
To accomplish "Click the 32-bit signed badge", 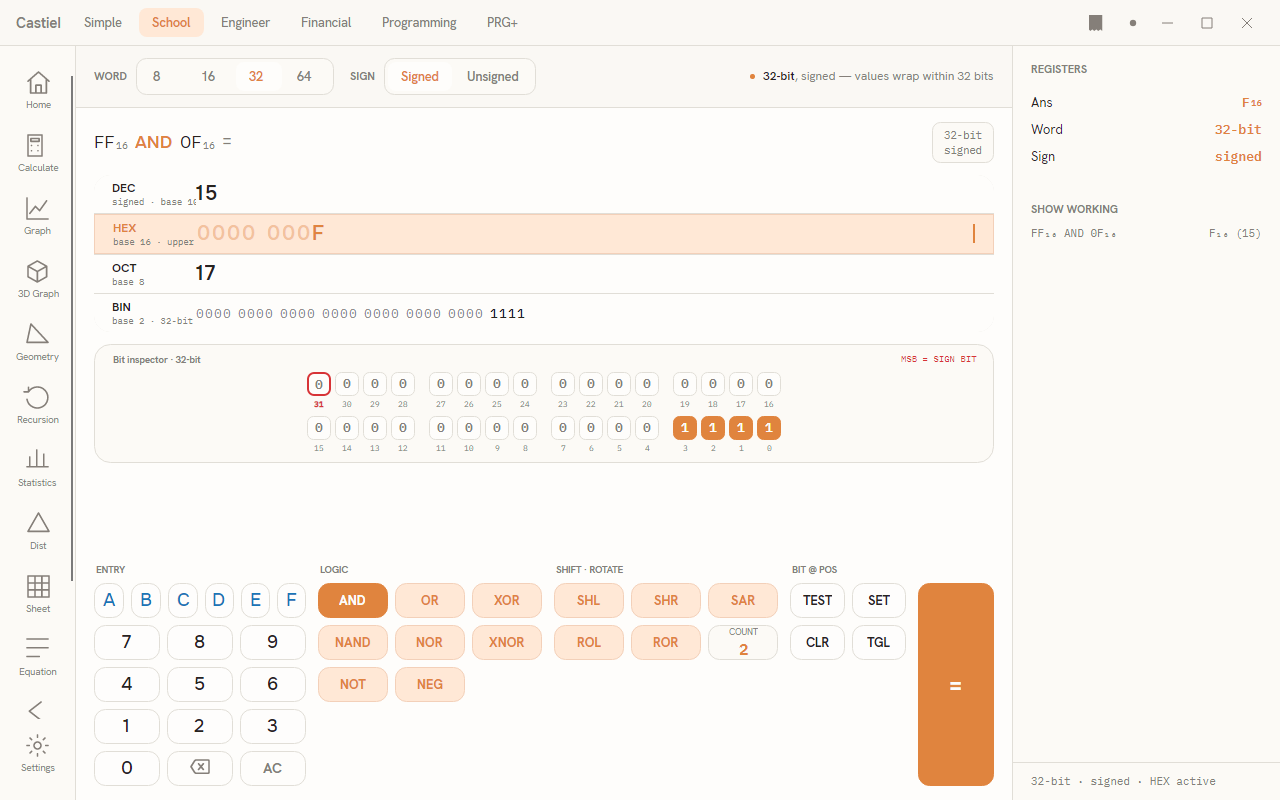I will click(x=963, y=142).
